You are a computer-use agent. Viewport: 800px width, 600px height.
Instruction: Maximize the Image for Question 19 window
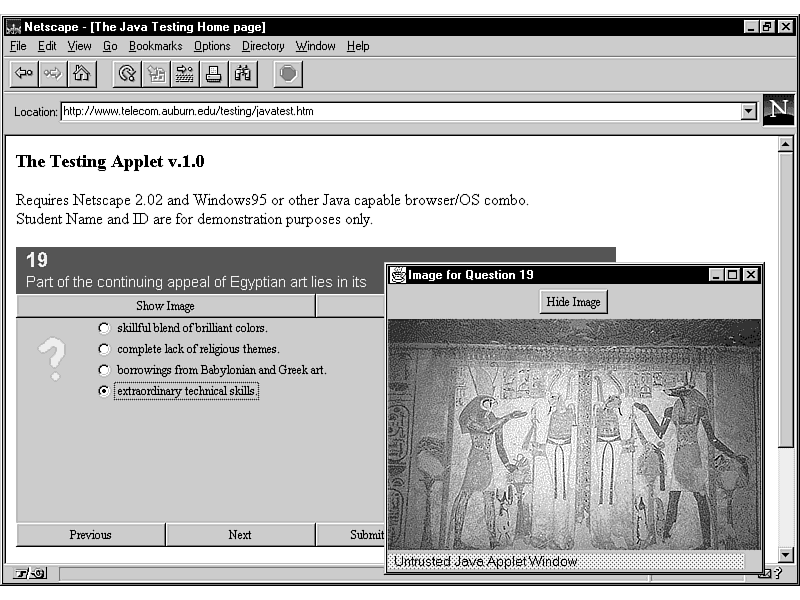(732, 275)
